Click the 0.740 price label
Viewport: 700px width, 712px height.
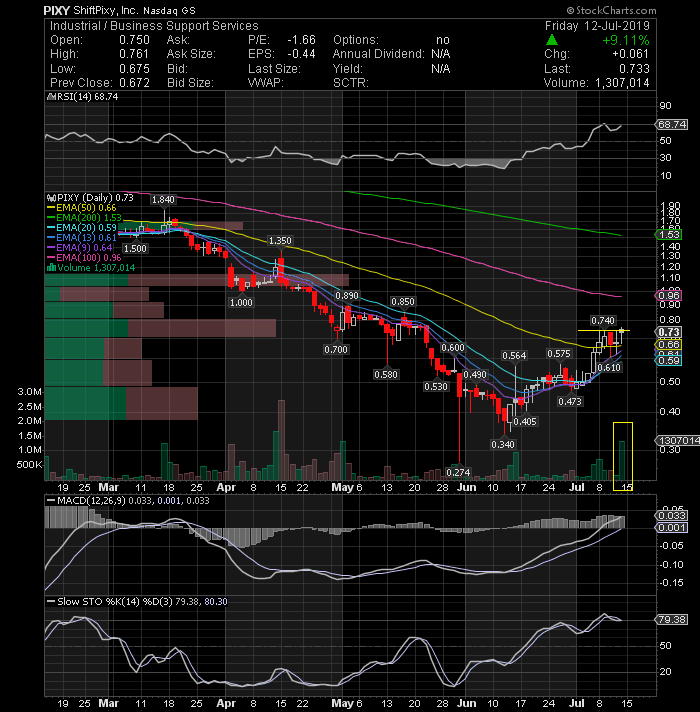coord(603,321)
